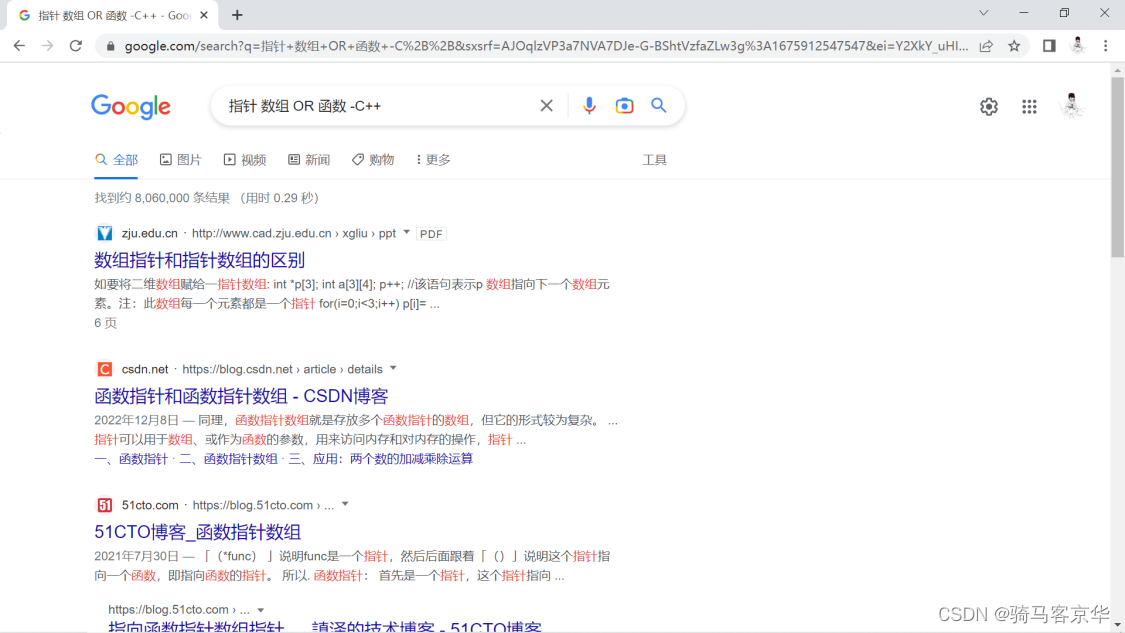Switch to 视频 results tab
Image resolution: width=1125 pixels, height=633 pixels.
pos(245,159)
